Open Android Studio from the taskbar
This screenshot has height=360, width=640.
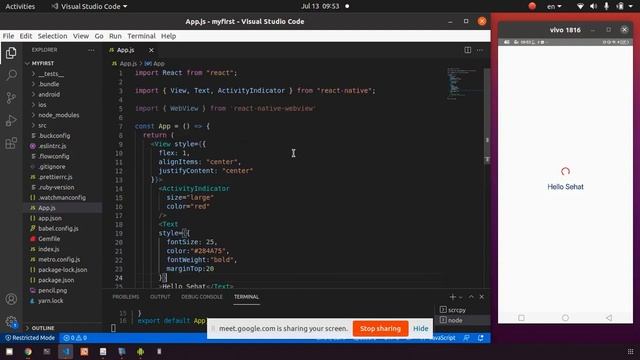click(x=140, y=351)
